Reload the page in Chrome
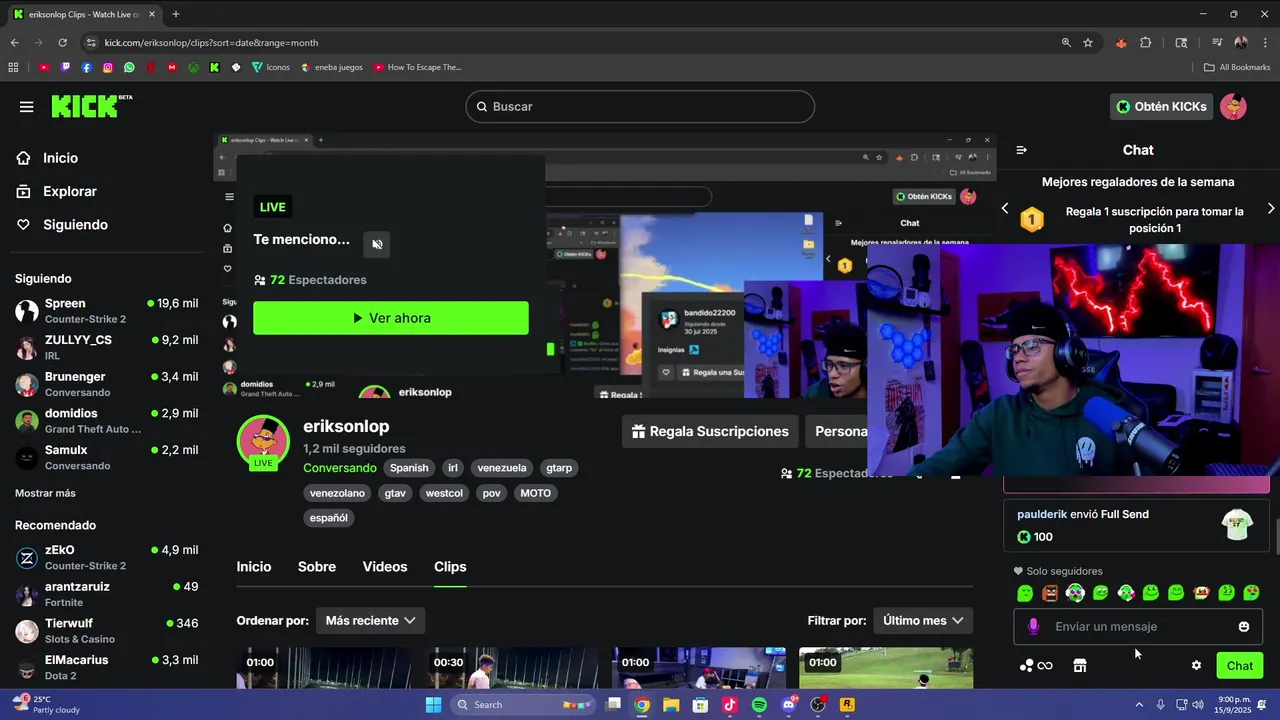This screenshot has height=720, width=1280. pyautogui.click(x=62, y=43)
